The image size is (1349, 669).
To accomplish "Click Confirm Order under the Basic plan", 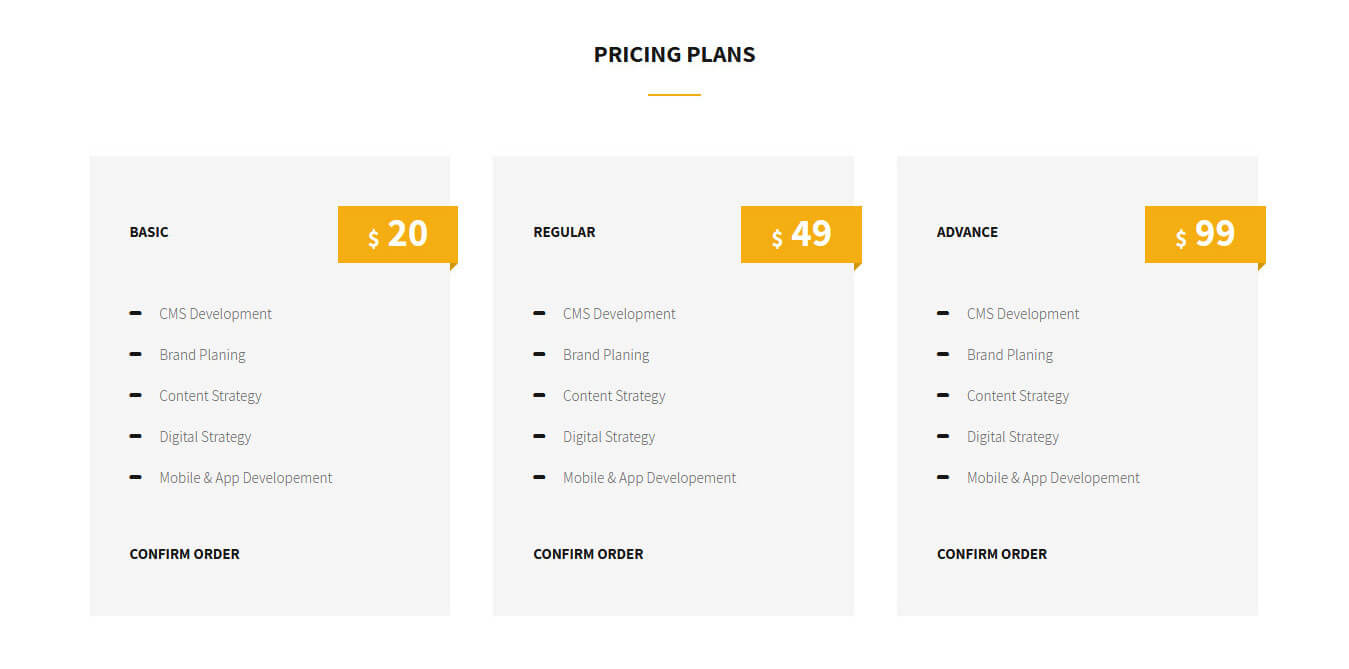I will (x=184, y=554).
